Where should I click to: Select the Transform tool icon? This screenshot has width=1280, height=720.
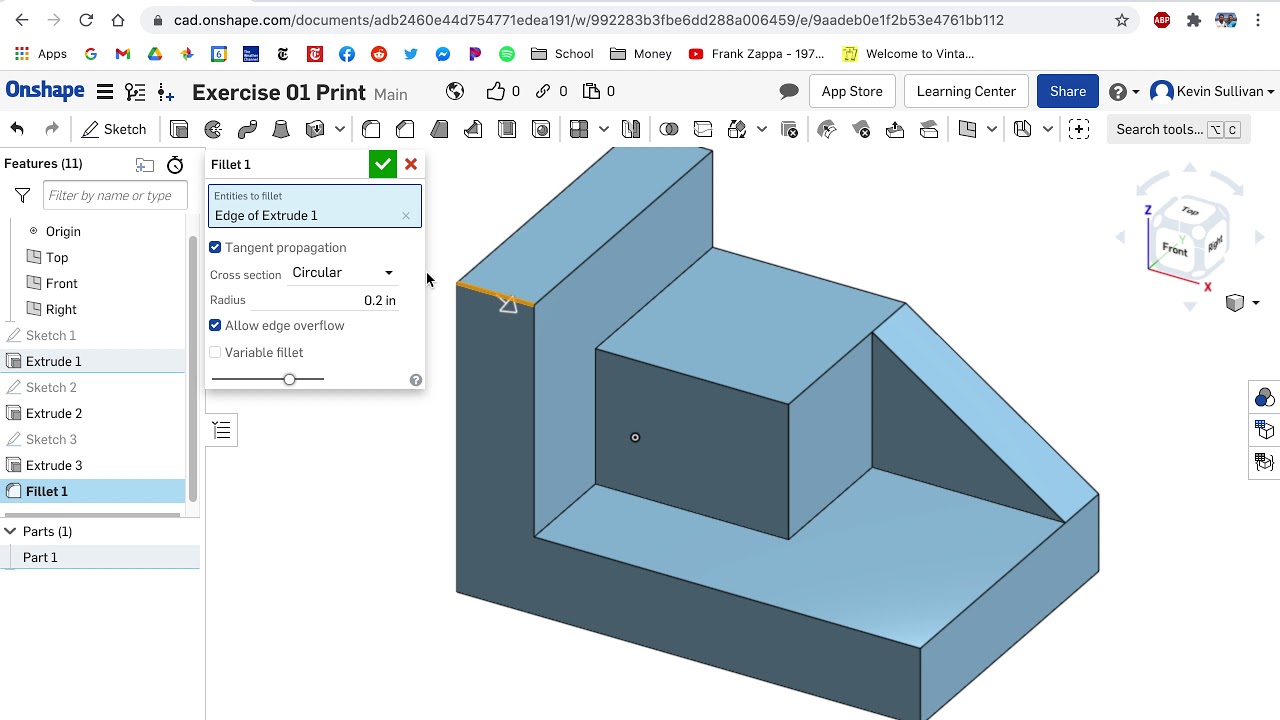[737, 129]
